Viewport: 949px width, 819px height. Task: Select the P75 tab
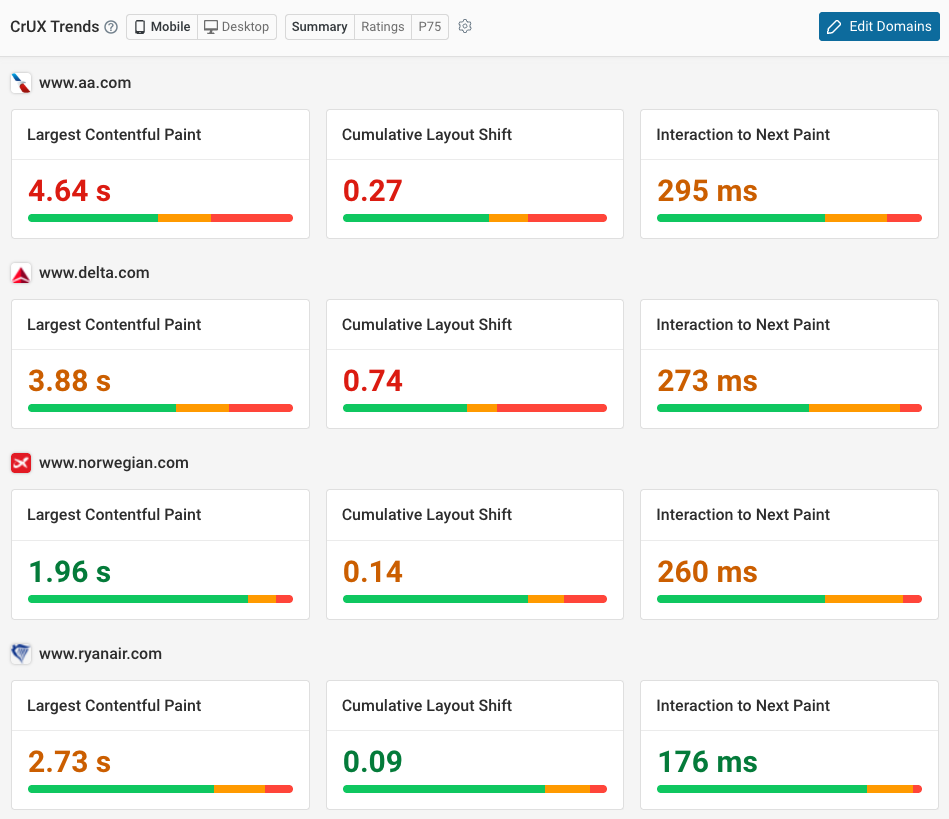click(429, 27)
